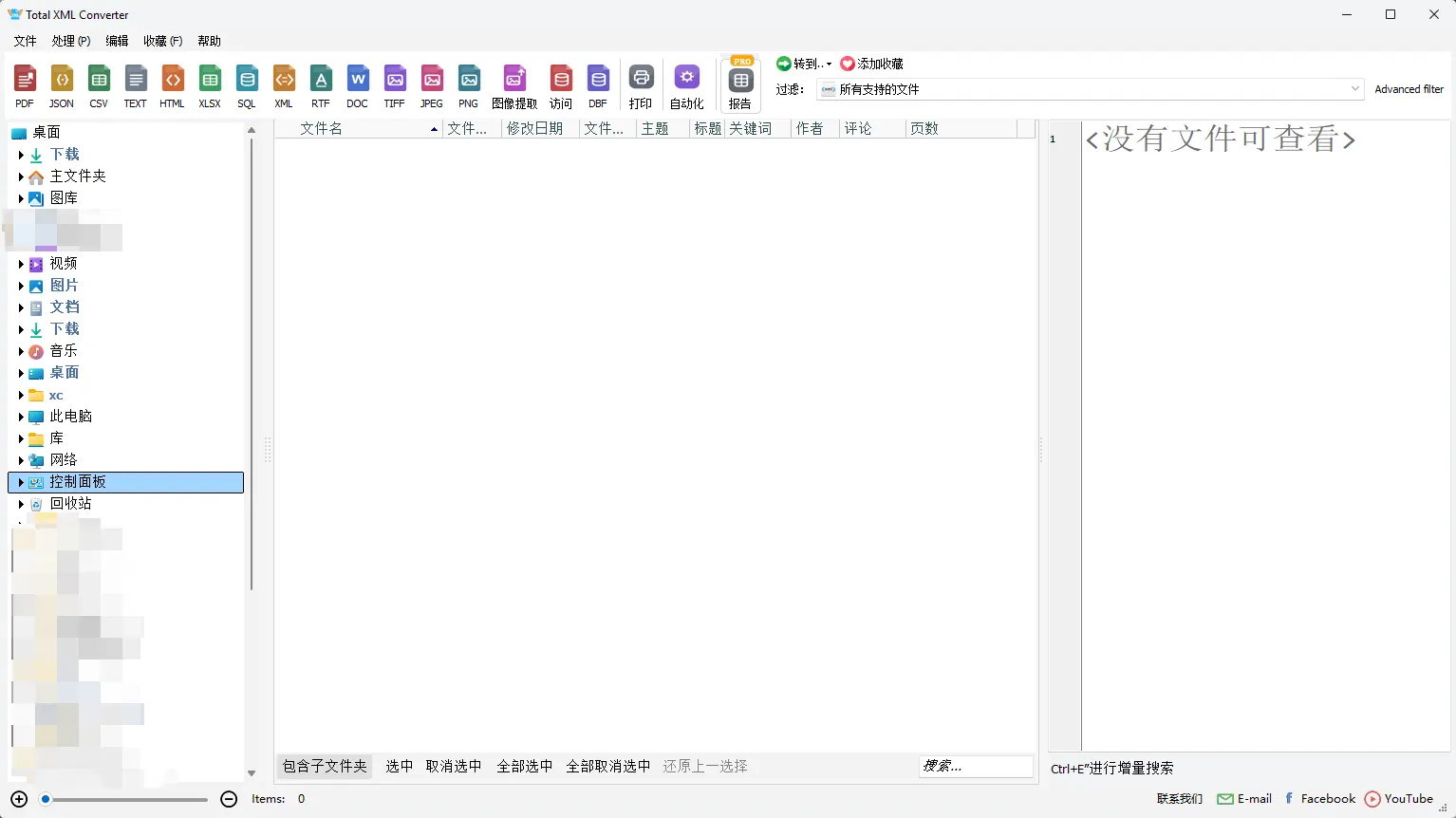1456x818 pixels.
Task: Choose the CSV export icon
Action: click(99, 86)
